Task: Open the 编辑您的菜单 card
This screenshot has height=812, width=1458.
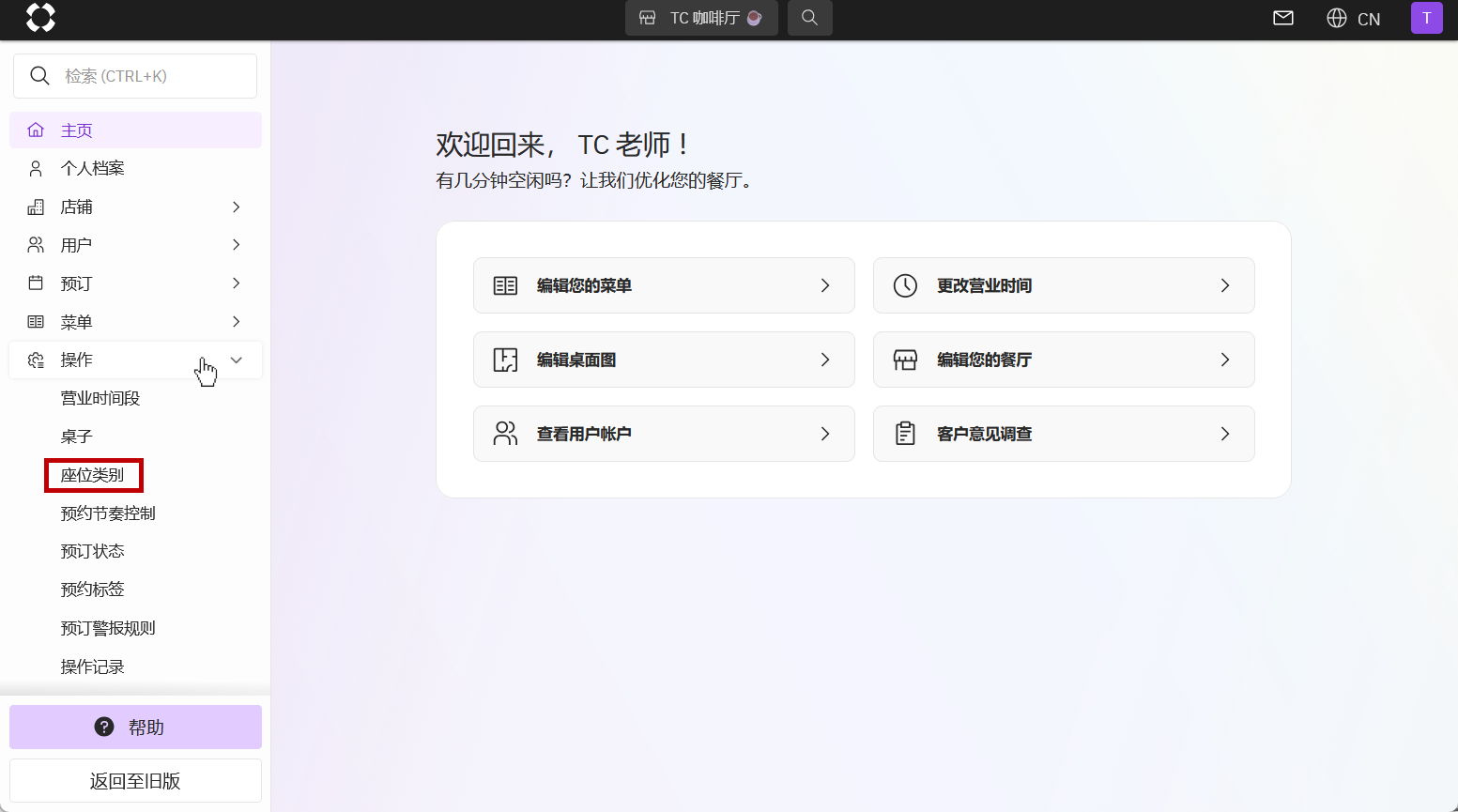Action: [664, 285]
